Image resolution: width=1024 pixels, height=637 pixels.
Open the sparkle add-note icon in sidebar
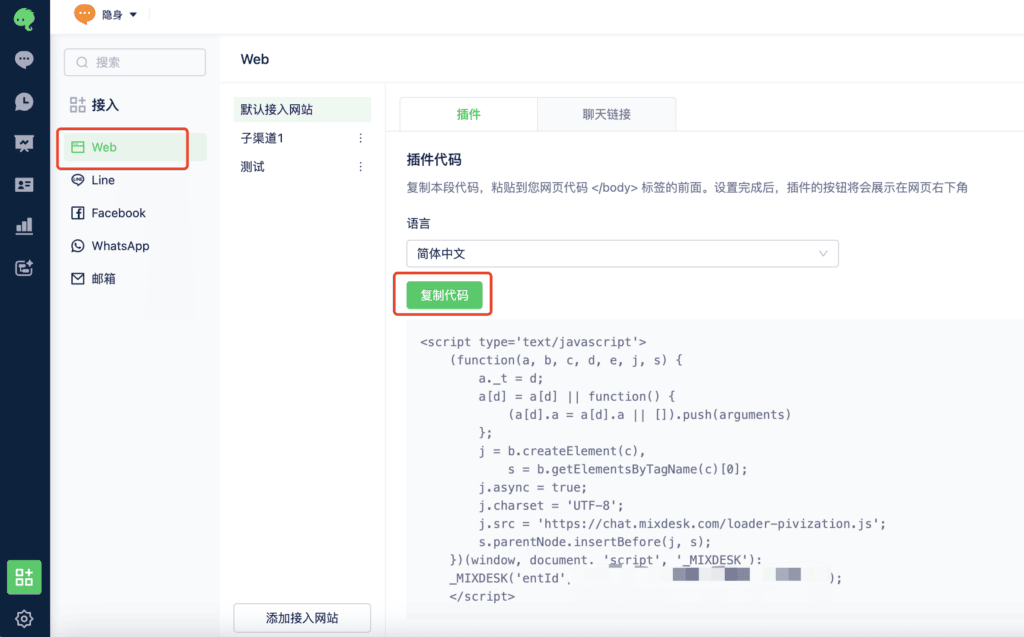pos(24,268)
